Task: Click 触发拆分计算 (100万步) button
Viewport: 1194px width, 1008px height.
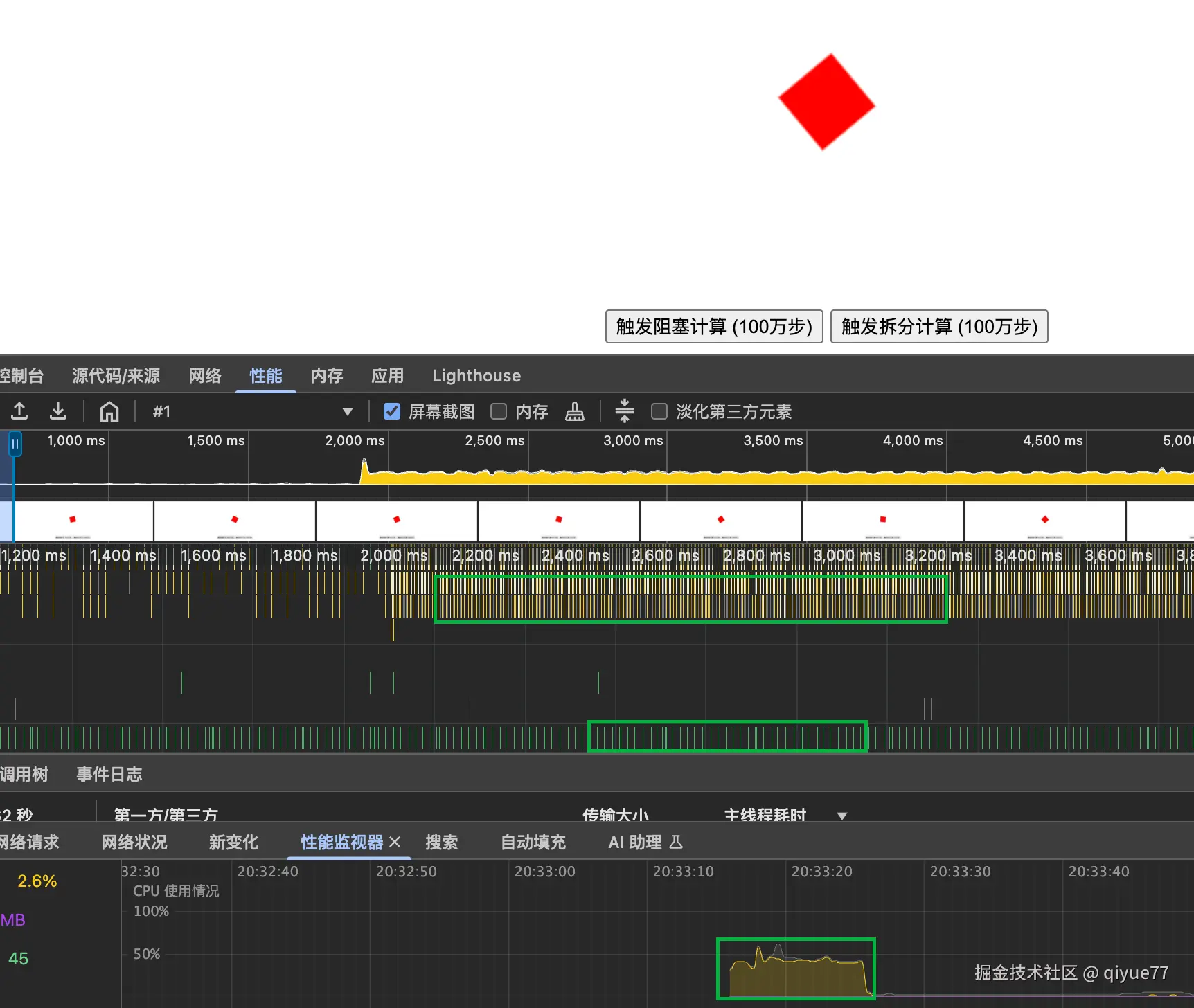Action: point(939,326)
